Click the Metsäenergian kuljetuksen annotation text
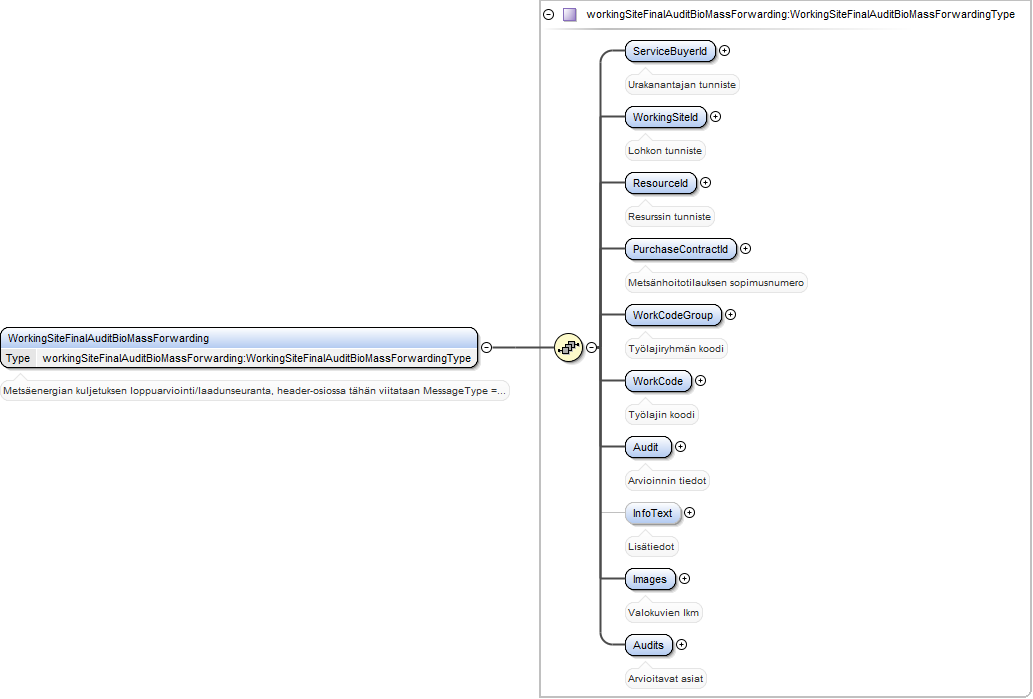 pos(254,391)
